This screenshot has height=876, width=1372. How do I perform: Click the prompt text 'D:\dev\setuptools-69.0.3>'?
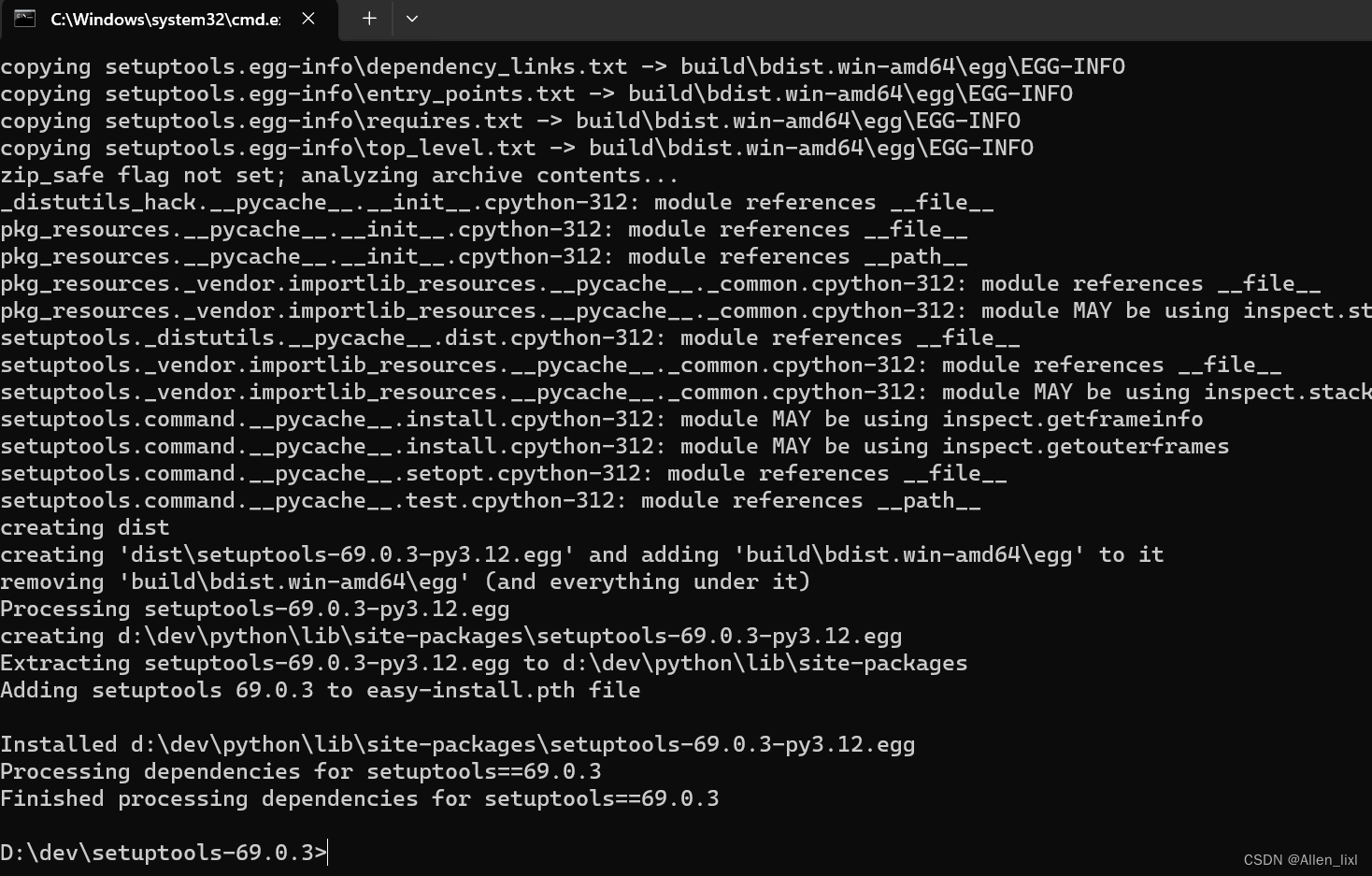159,852
